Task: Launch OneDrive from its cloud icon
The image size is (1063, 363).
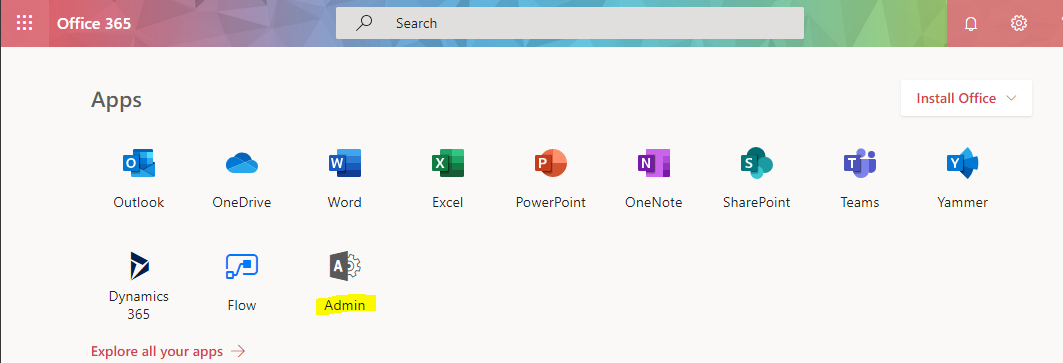Action: (x=242, y=164)
